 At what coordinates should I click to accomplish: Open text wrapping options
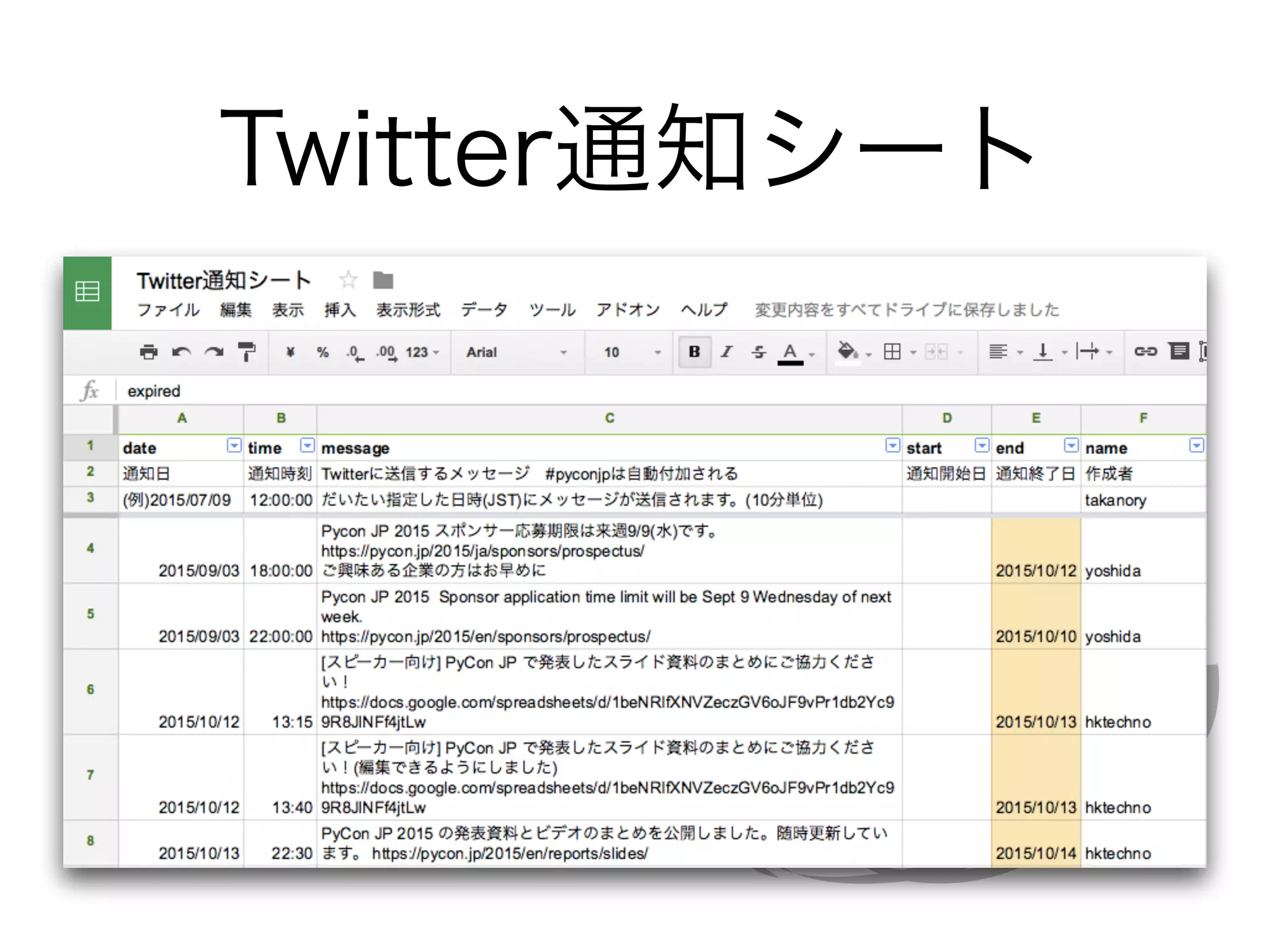[x=1095, y=352]
